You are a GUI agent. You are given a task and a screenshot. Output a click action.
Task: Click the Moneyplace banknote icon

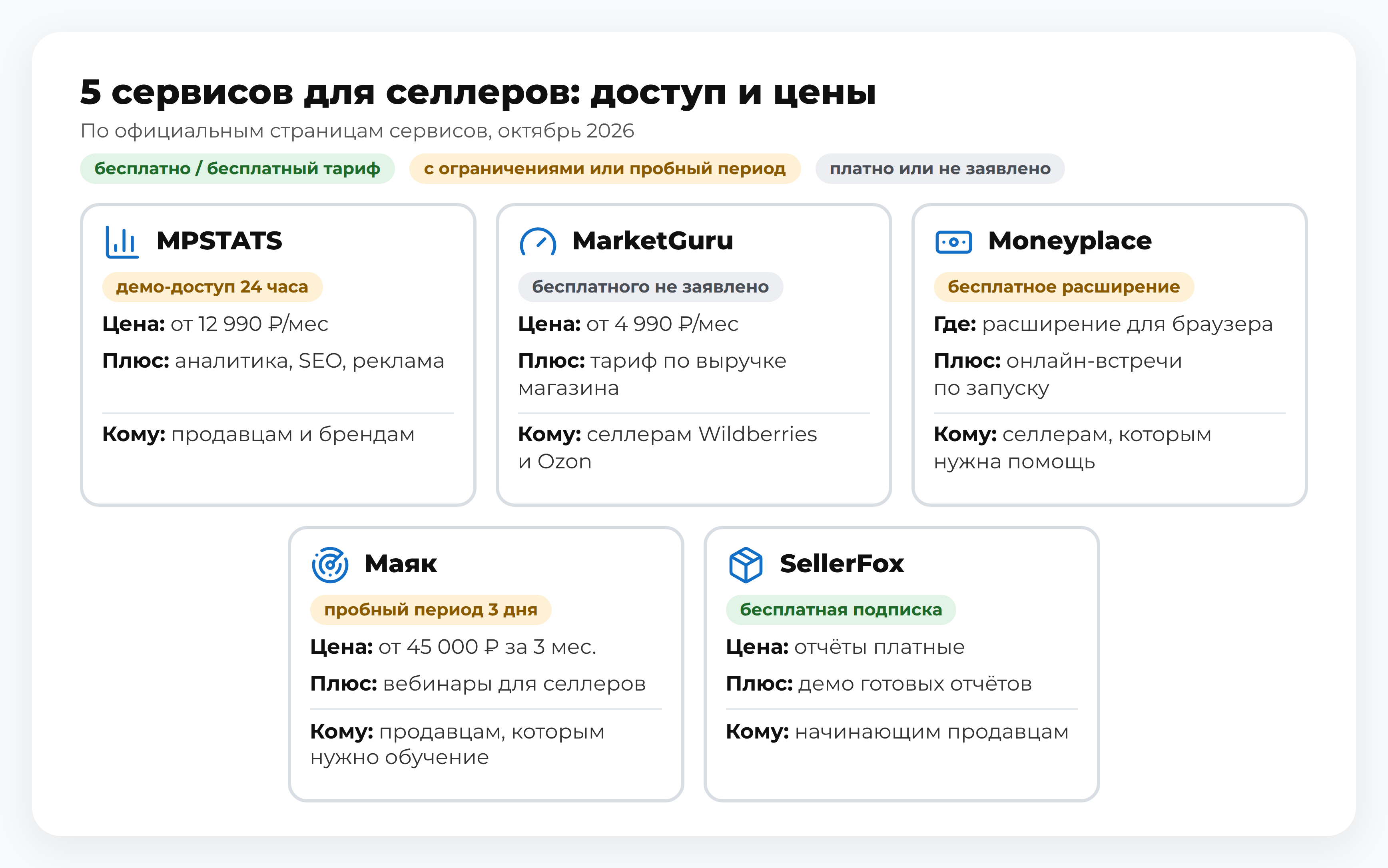[953, 242]
